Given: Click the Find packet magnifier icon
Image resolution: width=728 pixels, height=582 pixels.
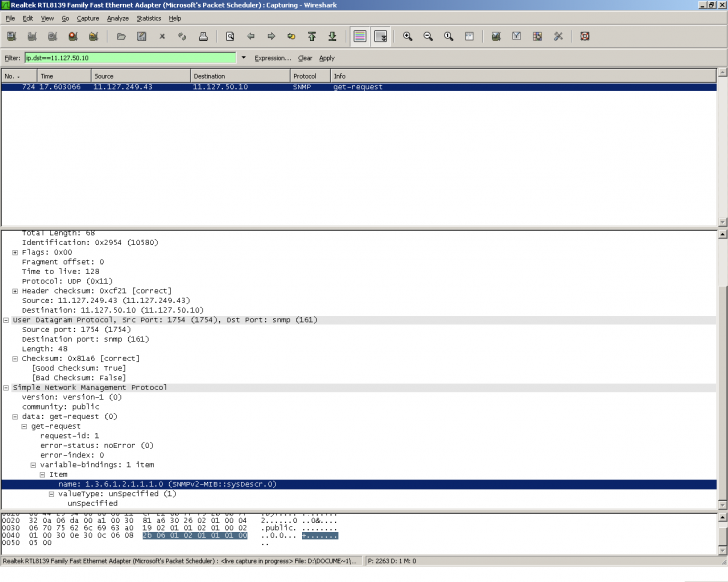Looking at the screenshot, I should pyautogui.click(x=229, y=37).
